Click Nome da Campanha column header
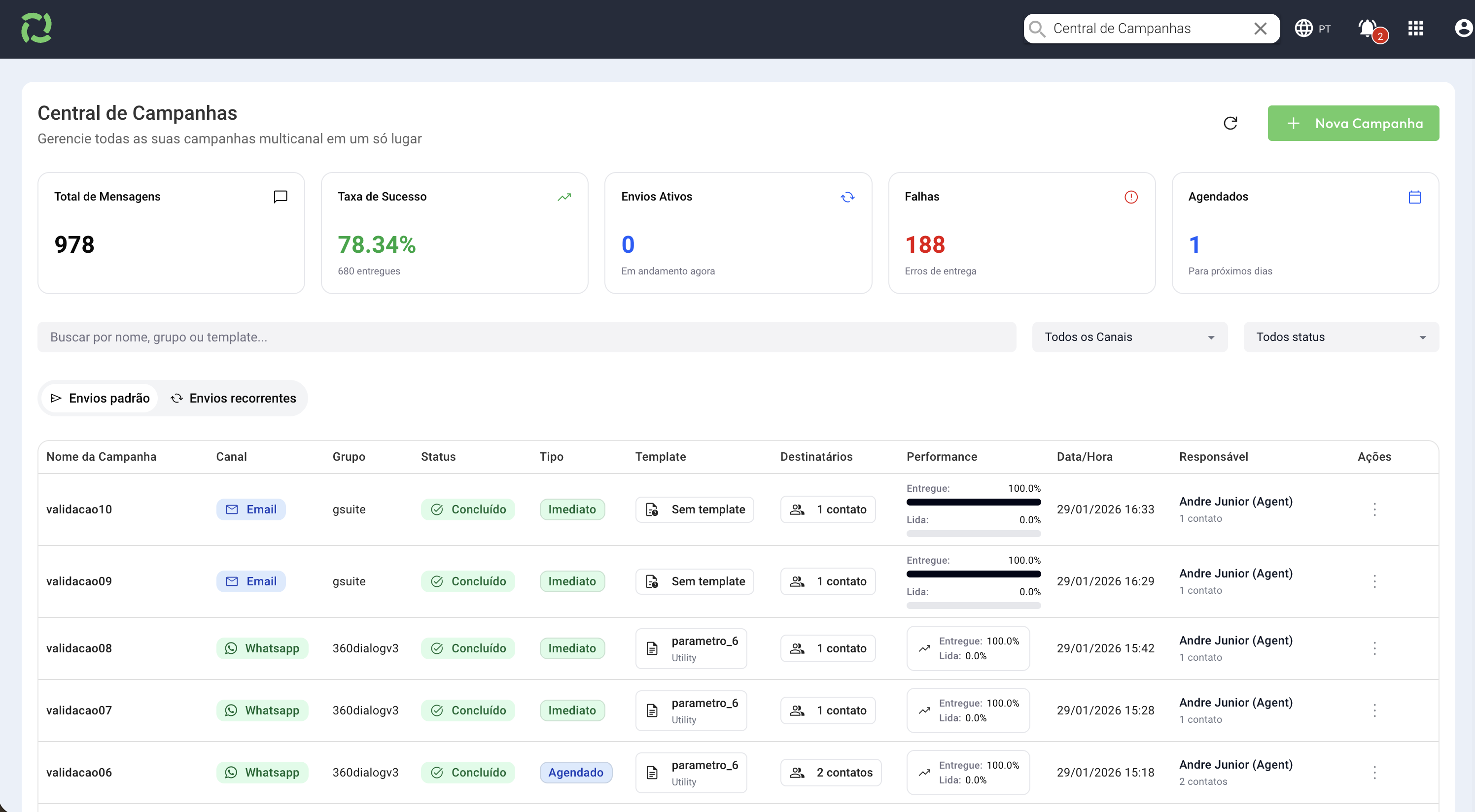The width and height of the screenshot is (1475, 812). pos(102,457)
